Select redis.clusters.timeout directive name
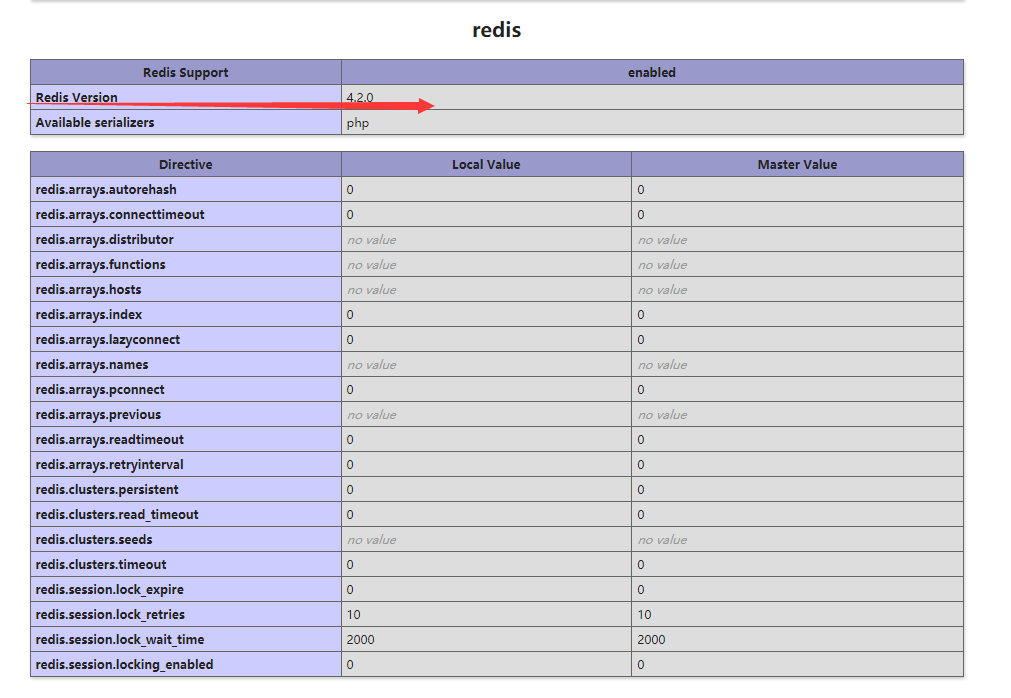Image resolution: width=1011 pixels, height=698 pixels. [x=101, y=565]
